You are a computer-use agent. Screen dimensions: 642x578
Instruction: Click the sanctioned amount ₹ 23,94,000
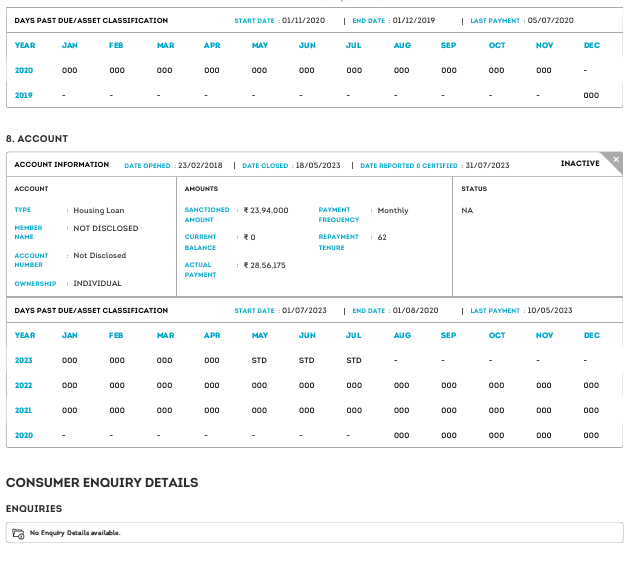[x=266, y=211]
